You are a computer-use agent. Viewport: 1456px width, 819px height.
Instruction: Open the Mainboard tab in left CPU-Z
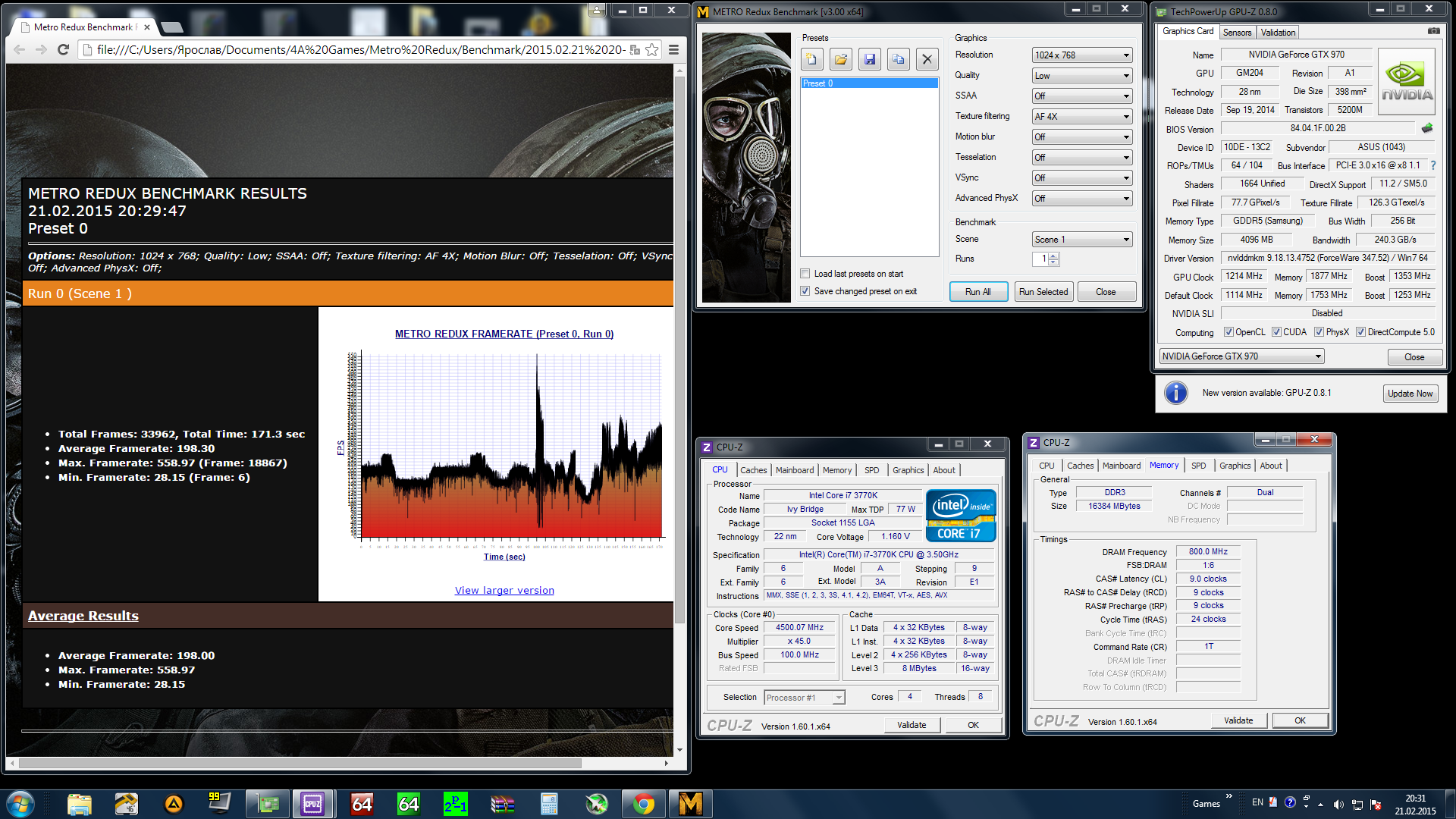click(x=794, y=470)
